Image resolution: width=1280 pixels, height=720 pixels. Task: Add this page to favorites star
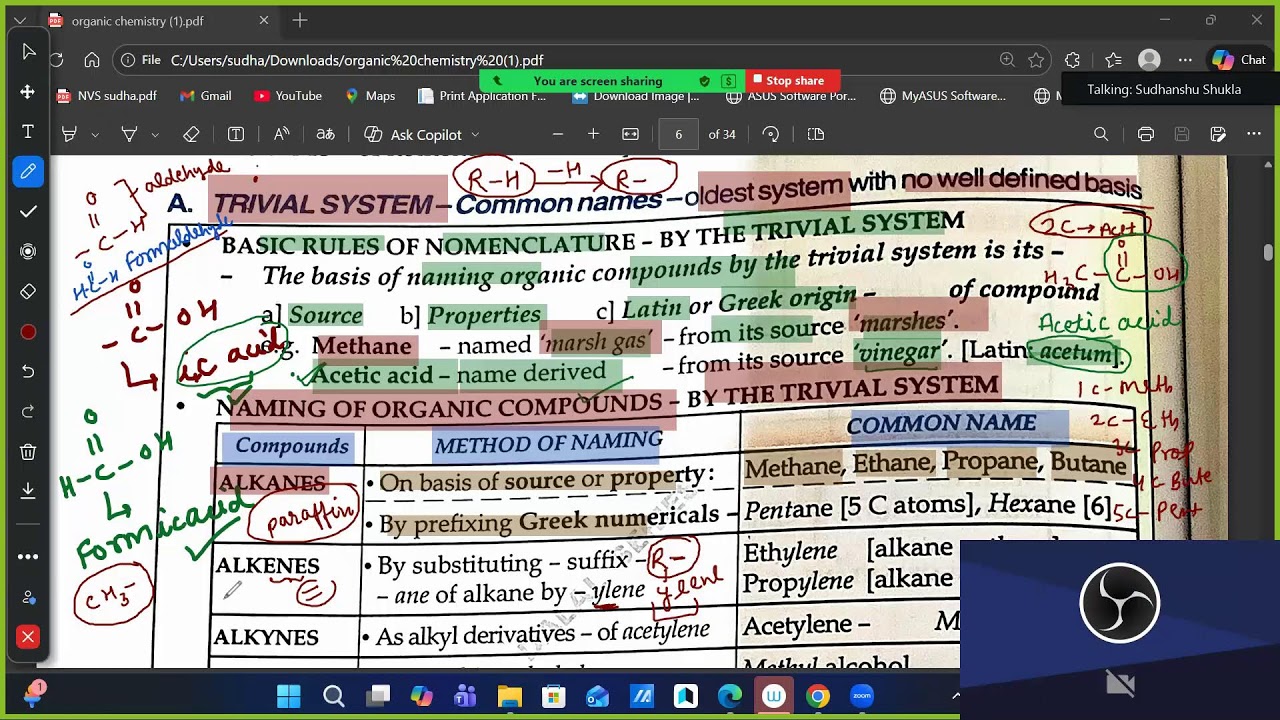pyautogui.click(x=1036, y=60)
